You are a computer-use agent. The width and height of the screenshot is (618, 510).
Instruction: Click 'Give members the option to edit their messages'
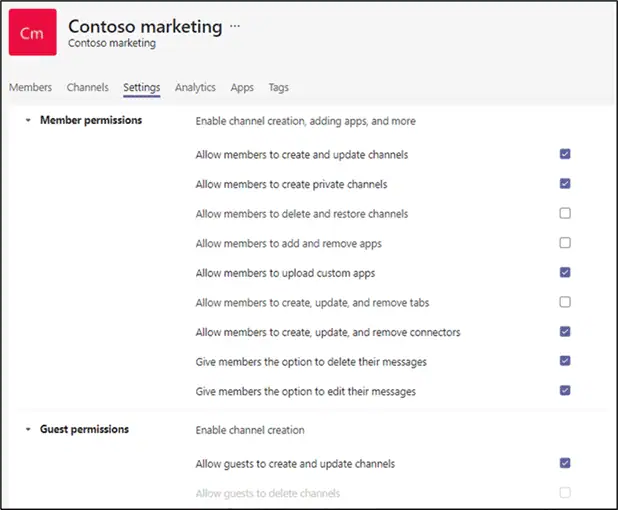click(305, 391)
